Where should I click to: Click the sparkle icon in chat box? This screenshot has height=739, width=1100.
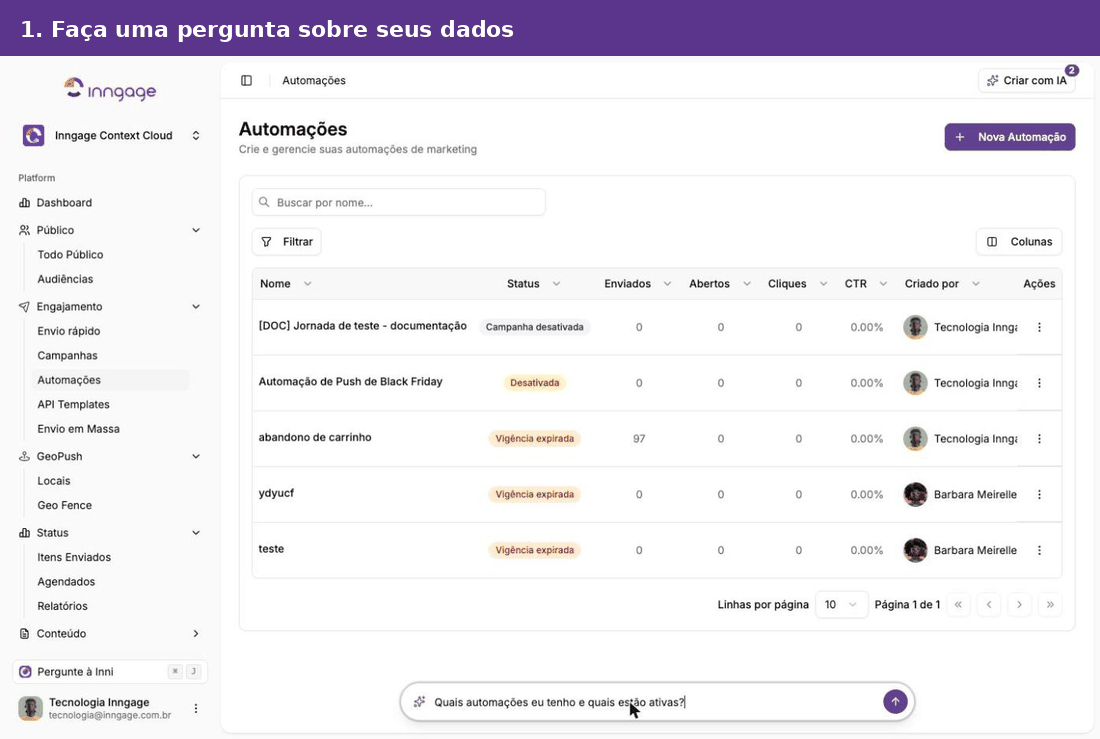point(420,702)
